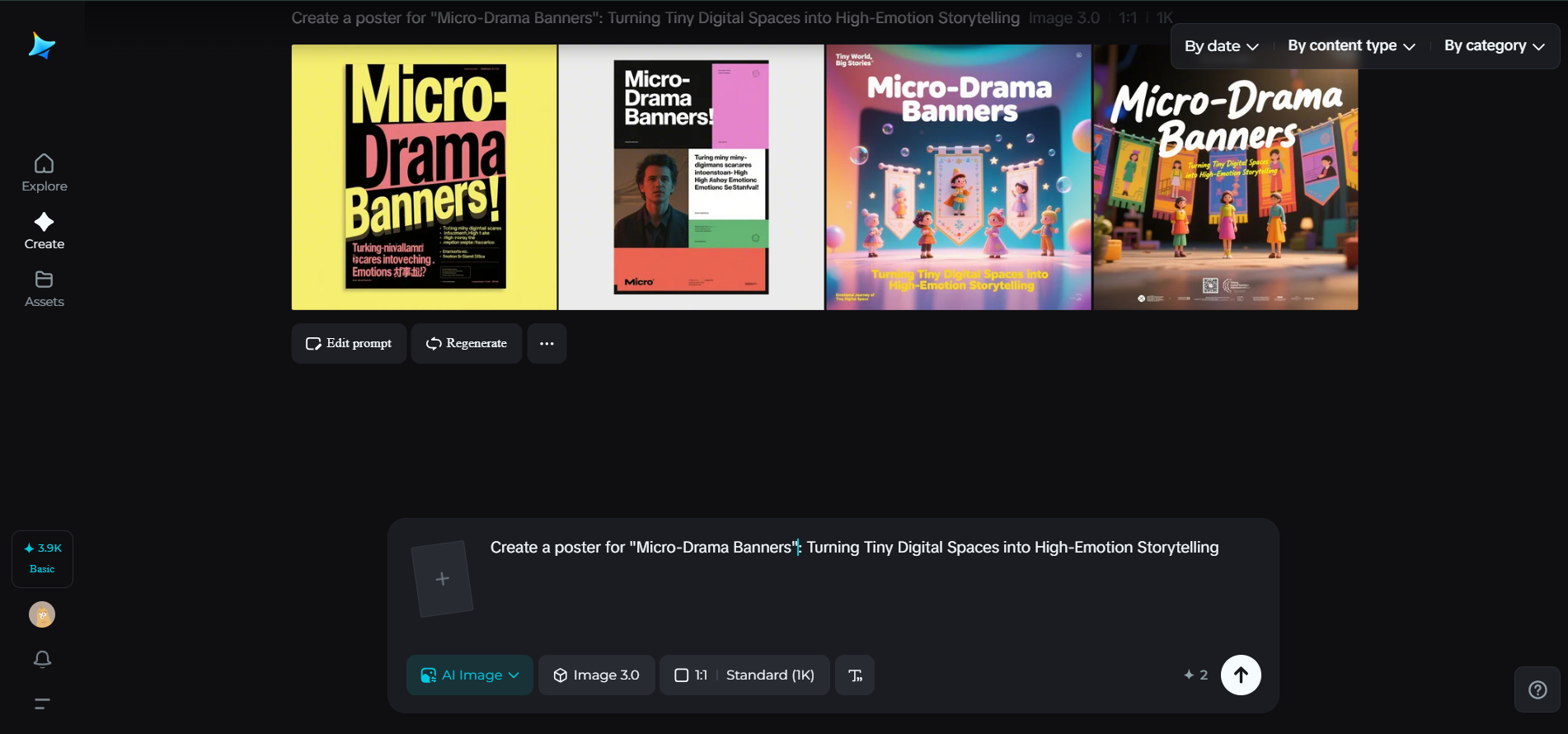Open the user avatar profile
This screenshot has width=1568, height=734.
[42, 614]
